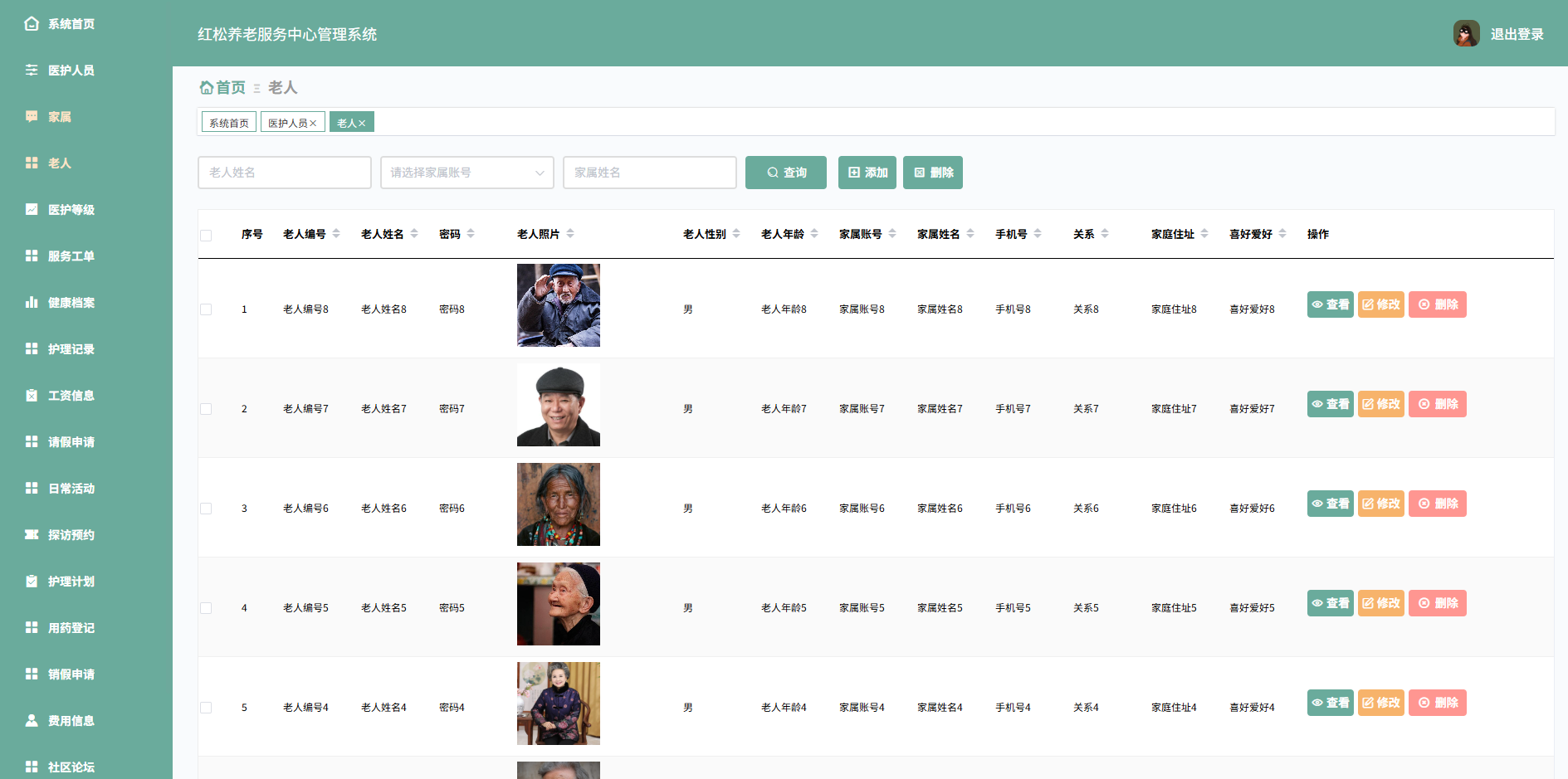Select the checkbox for row 3
This screenshot has width=1568, height=779.
(206, 509)
